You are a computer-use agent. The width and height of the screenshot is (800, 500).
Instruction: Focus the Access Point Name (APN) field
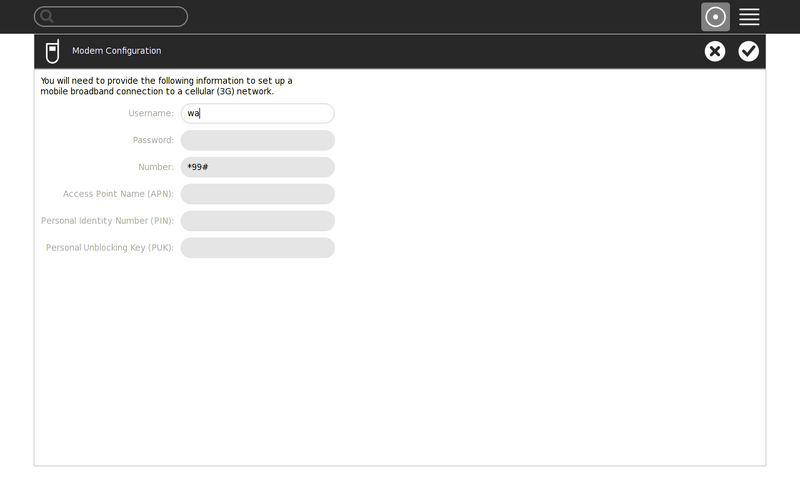click(257, 194)
